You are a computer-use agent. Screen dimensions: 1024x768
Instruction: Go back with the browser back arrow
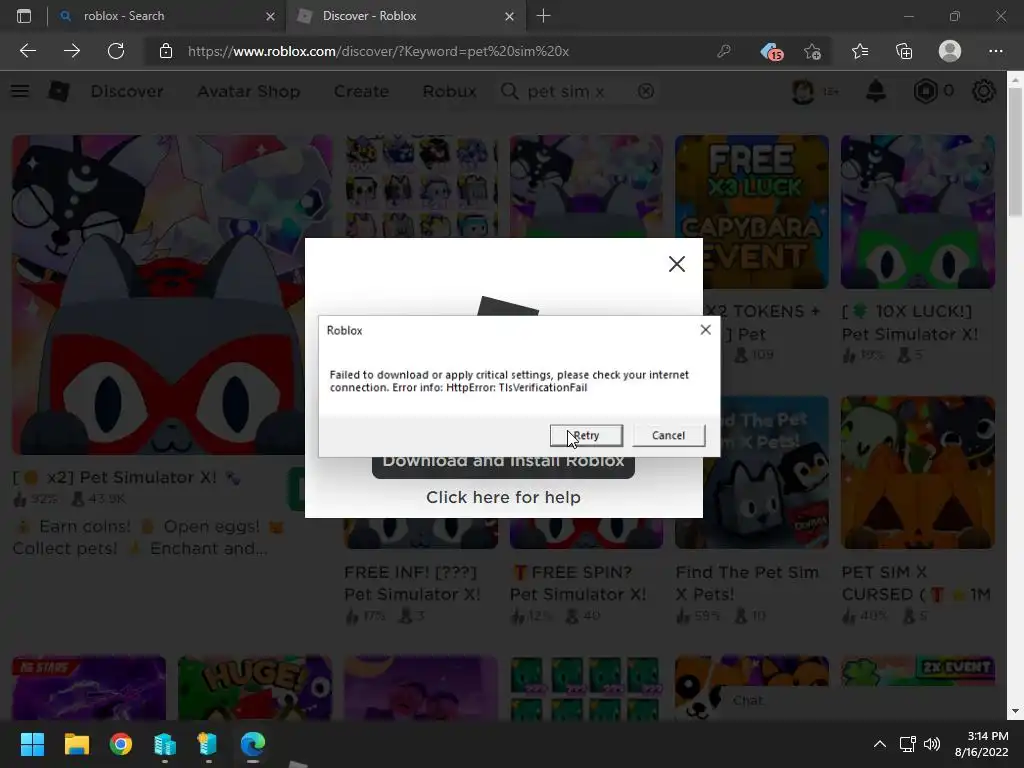click(x=28, y=51)
